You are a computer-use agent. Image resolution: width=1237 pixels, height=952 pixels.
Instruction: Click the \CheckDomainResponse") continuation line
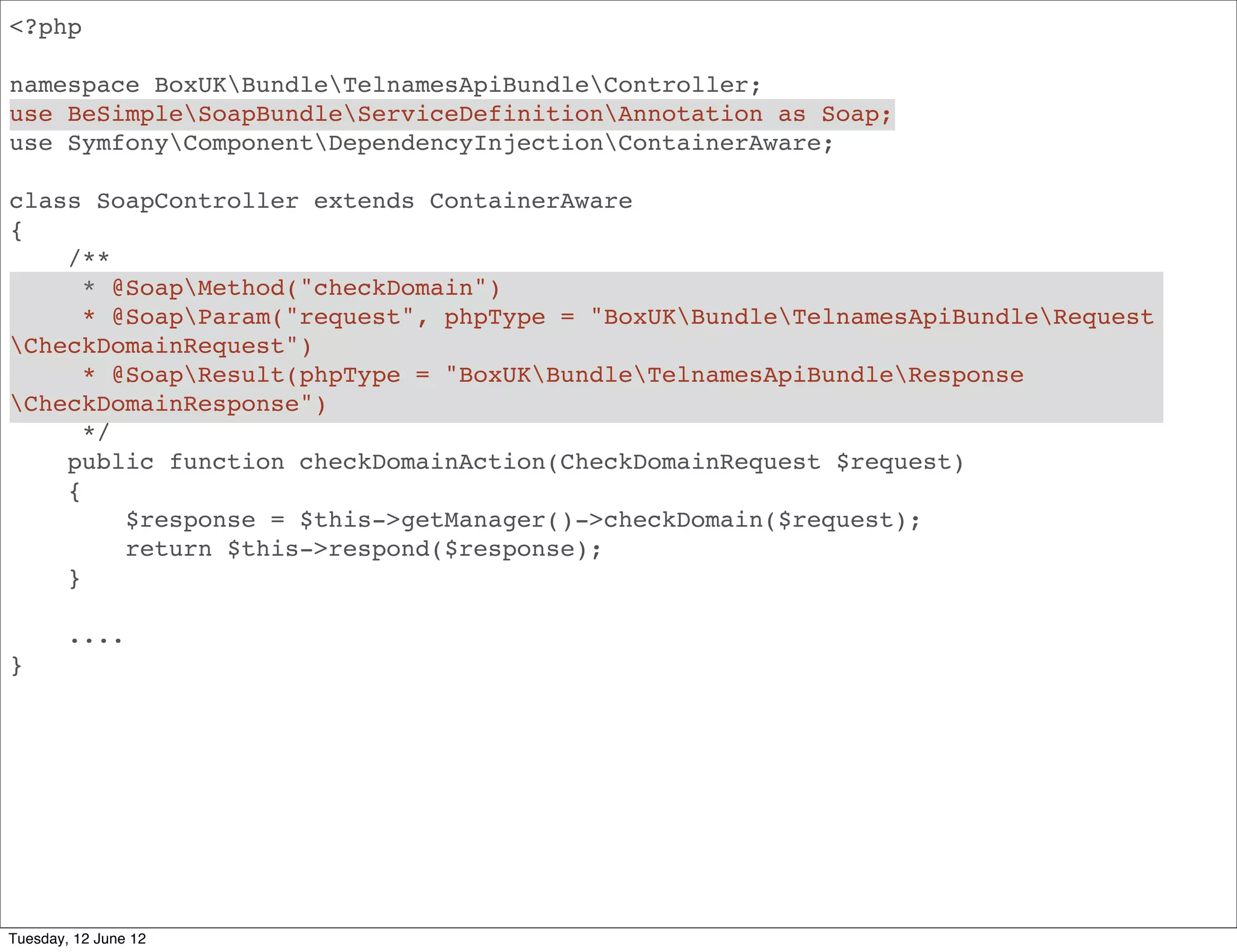coord(168,404)
